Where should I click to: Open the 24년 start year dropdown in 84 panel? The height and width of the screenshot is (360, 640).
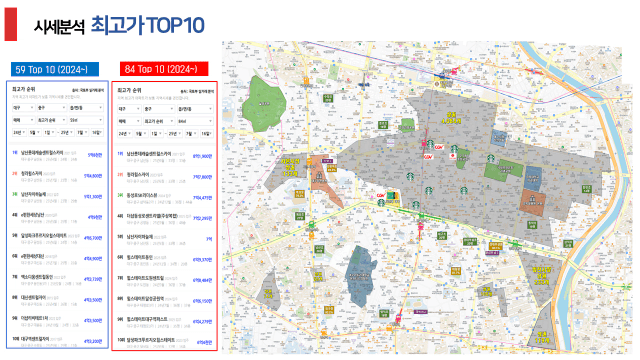(x=124, y=133)
